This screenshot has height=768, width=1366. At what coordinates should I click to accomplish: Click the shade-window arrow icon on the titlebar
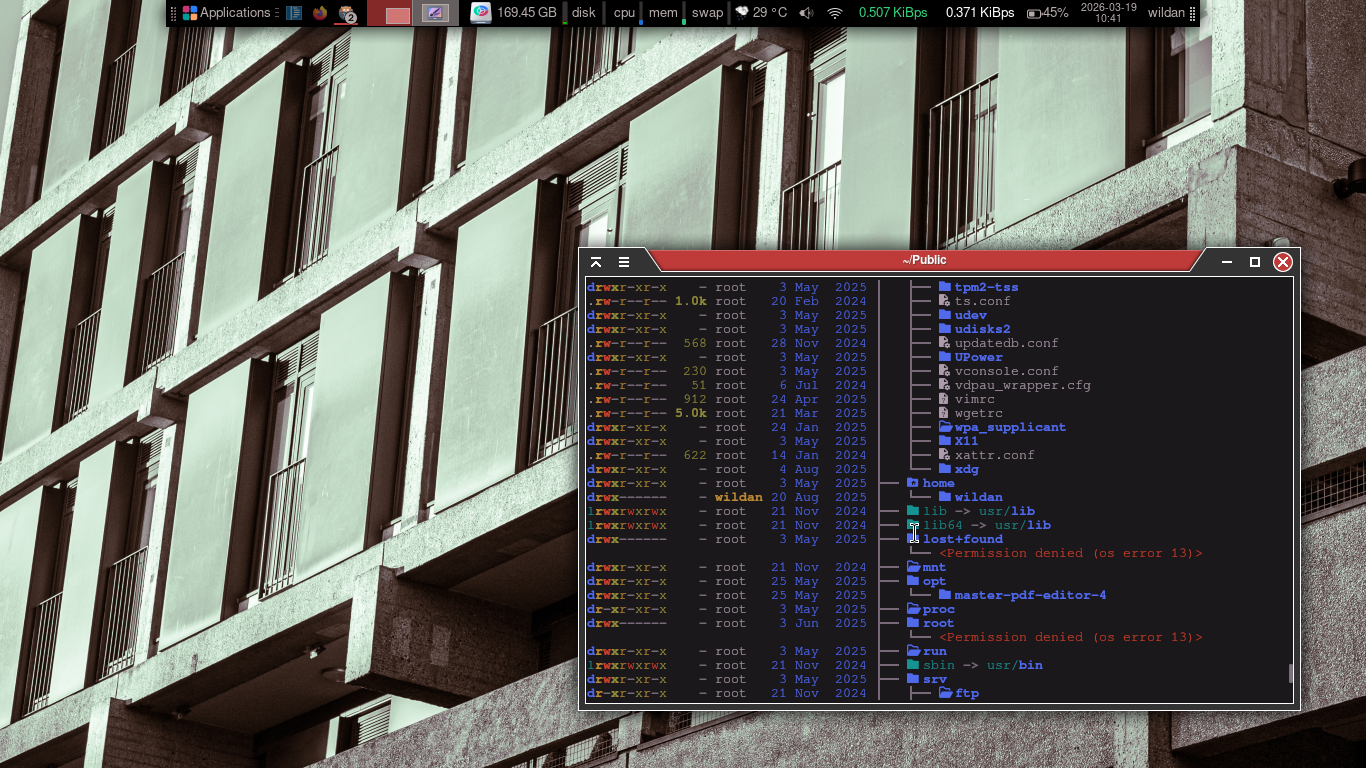[596, 261]
